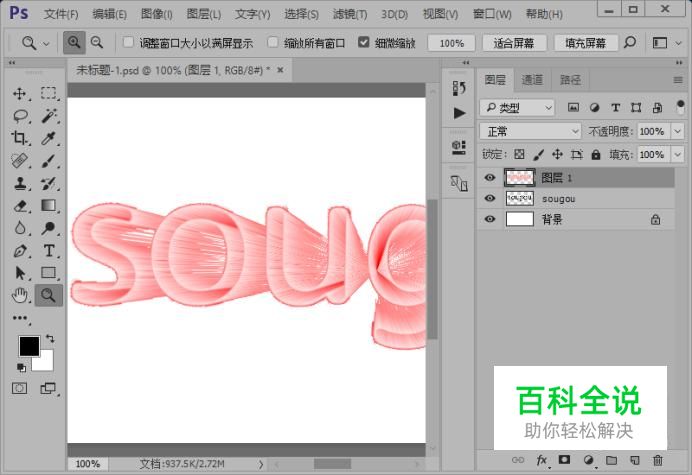
Task: Create a new layer with bottom icon
Action: coord(634,460)
